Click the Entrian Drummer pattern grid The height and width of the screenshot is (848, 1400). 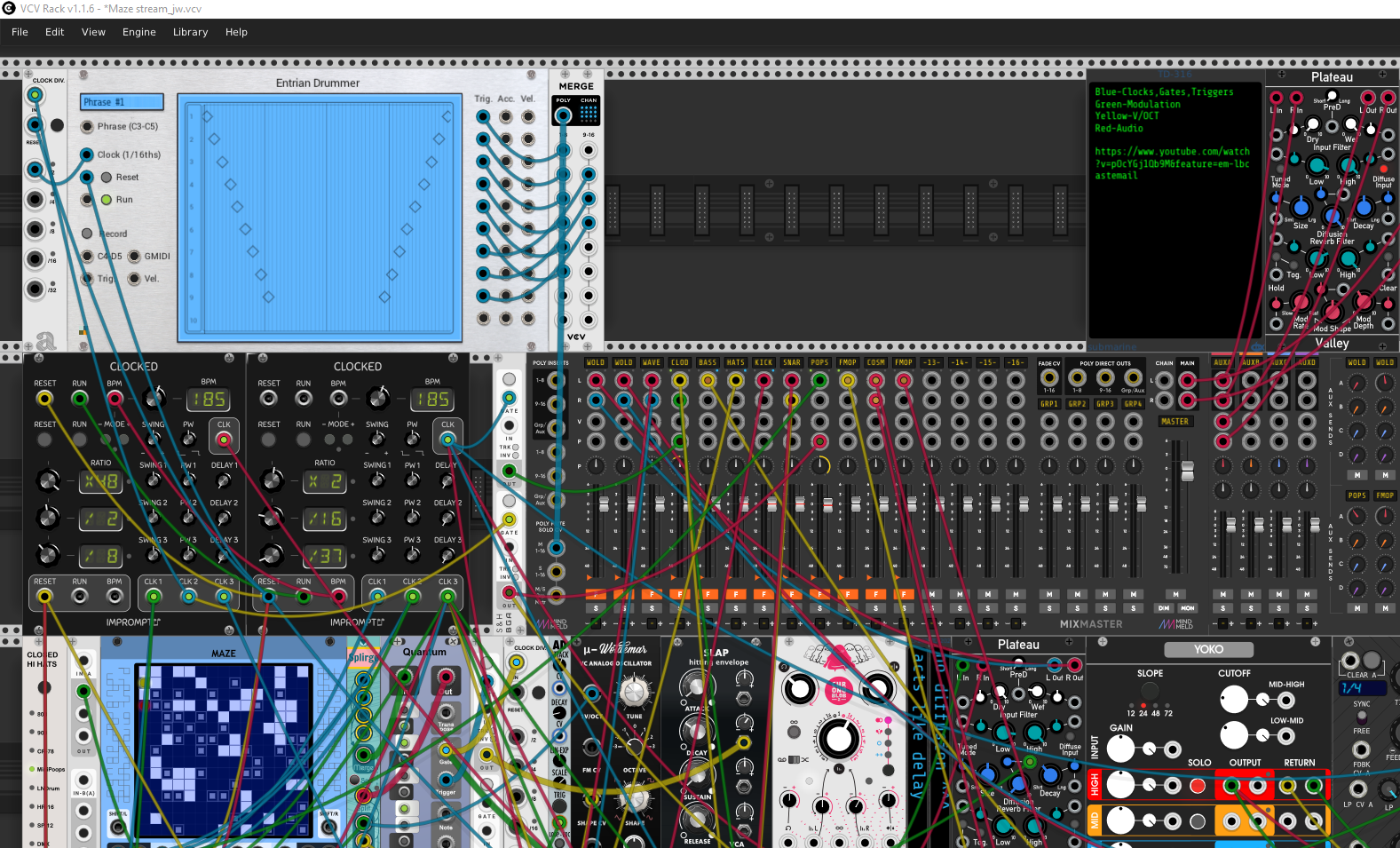320,218
